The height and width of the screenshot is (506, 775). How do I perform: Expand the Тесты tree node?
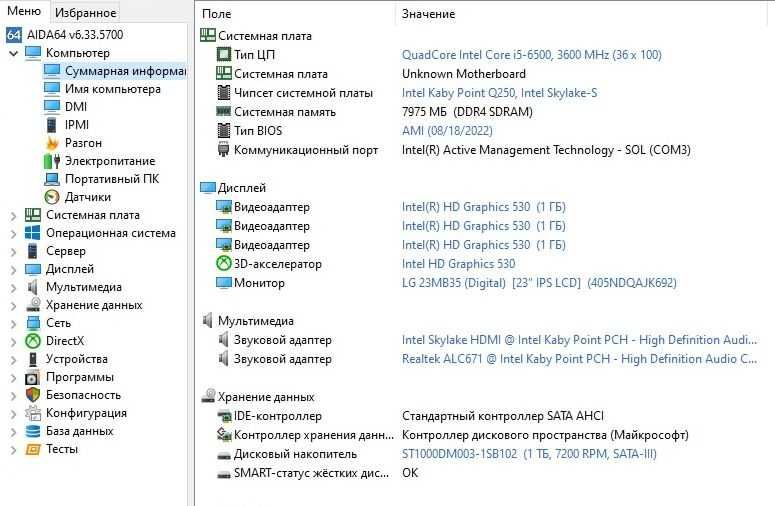click(x=13, y=449)
